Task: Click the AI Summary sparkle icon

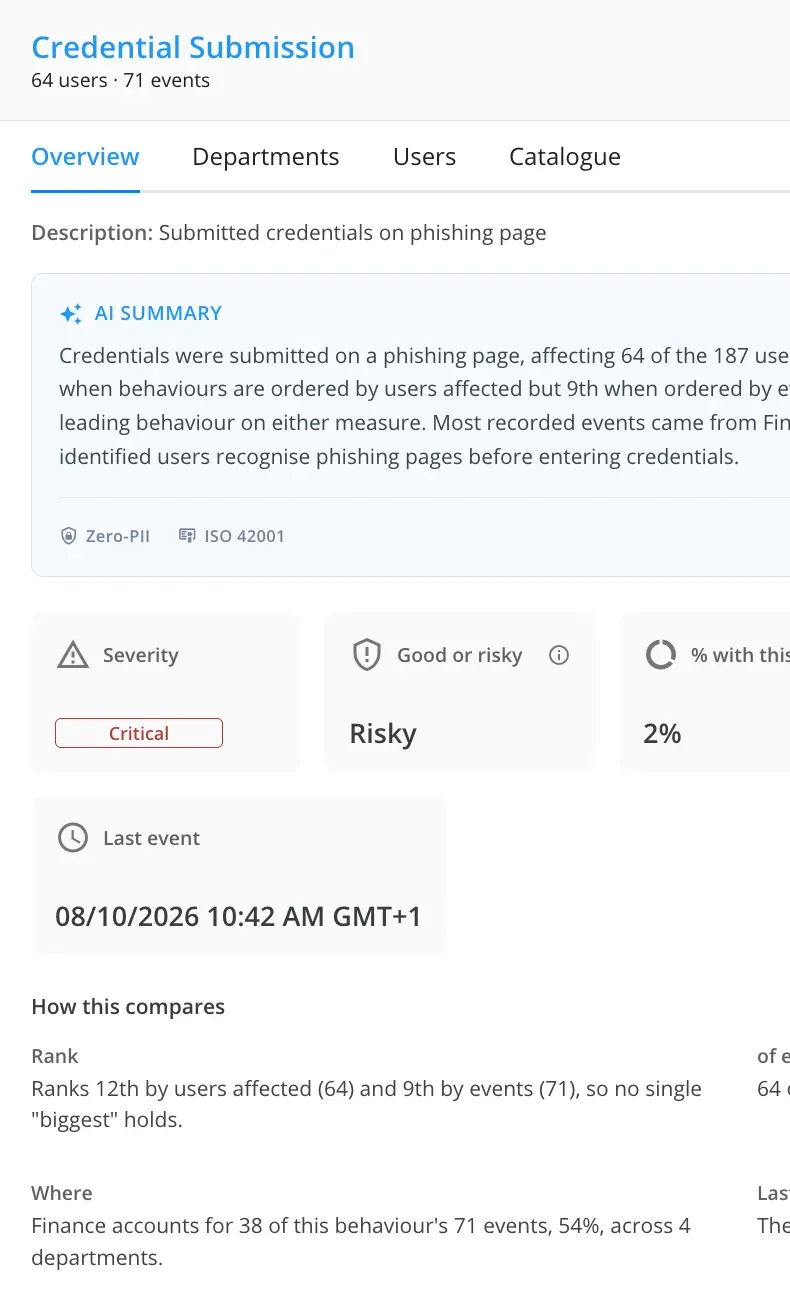Action: [71, 314]
